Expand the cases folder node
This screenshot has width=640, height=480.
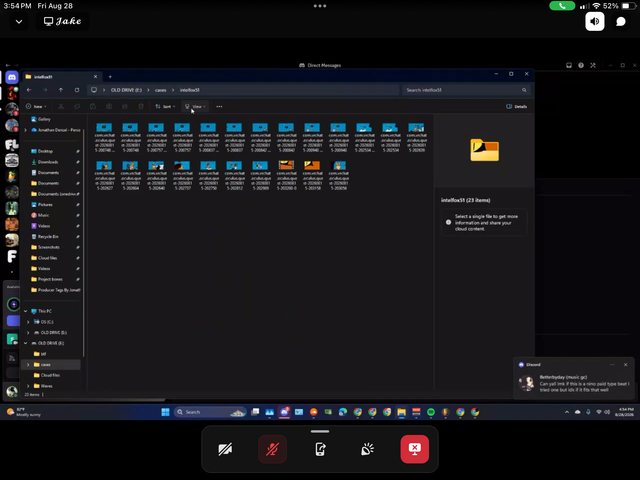[x=28, y=364]
